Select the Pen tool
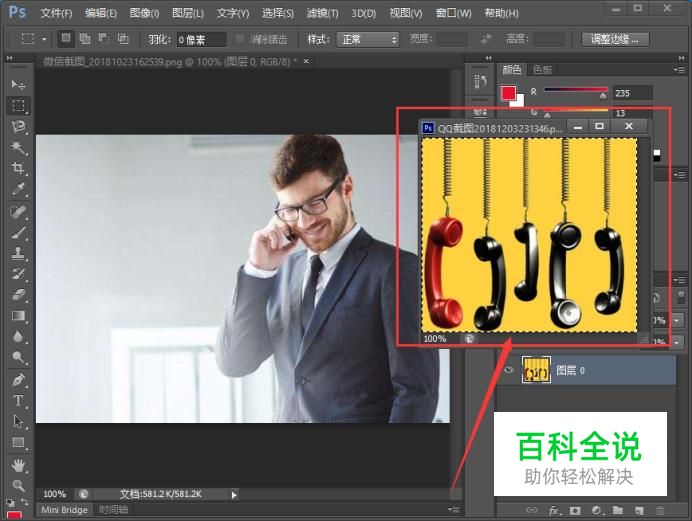Image resolution: width=692 pixels, height=521 pixels. [18, 379]
